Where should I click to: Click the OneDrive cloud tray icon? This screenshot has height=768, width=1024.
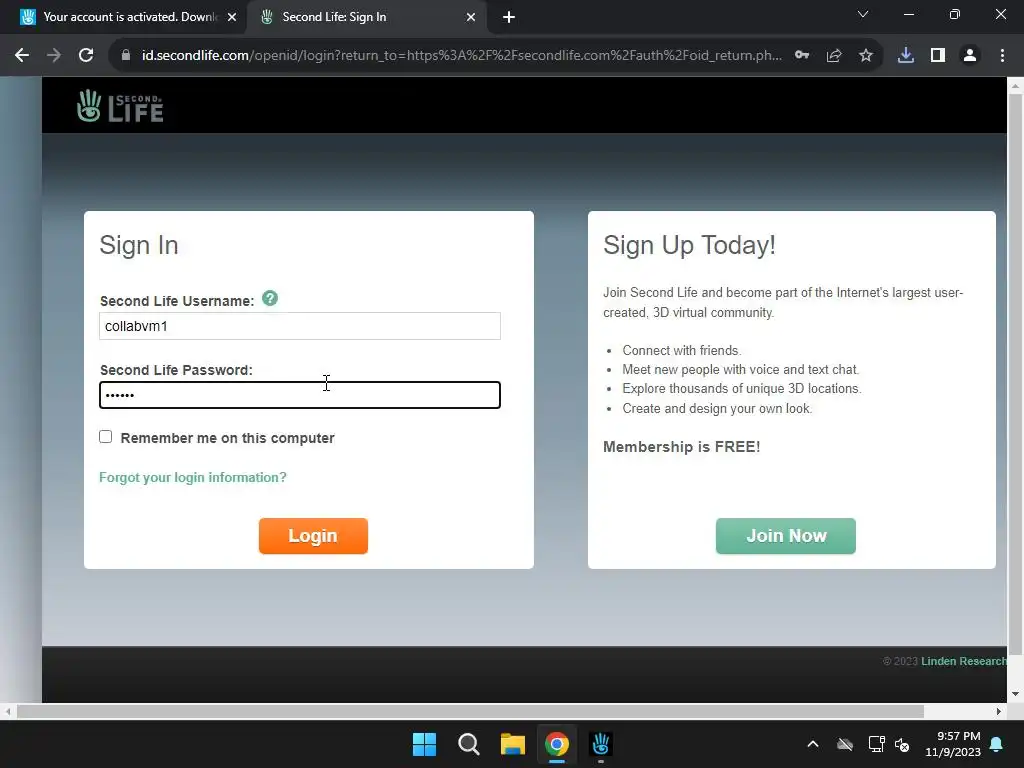point(845,744)
